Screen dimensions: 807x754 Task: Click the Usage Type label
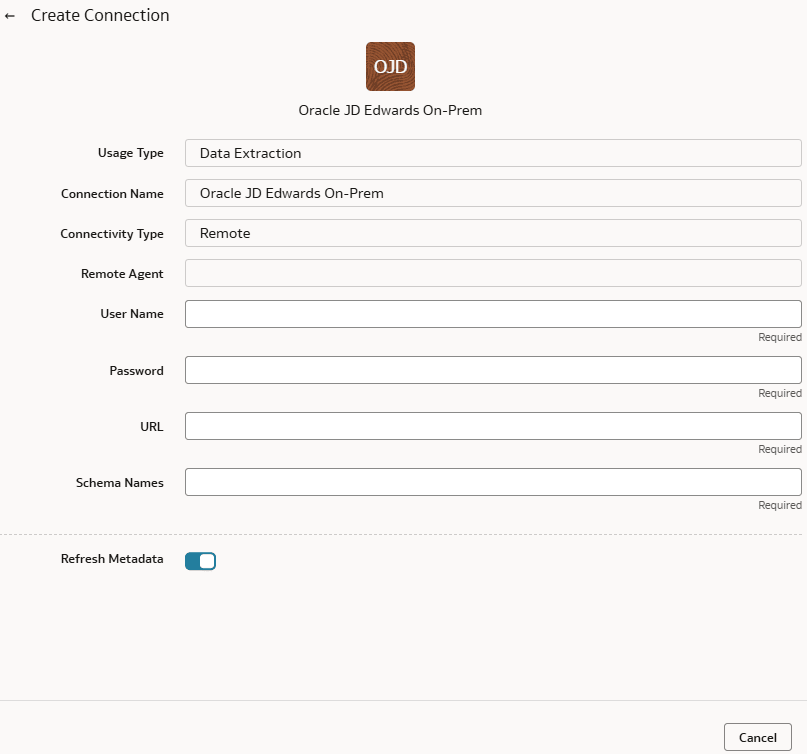click(131, 153)
